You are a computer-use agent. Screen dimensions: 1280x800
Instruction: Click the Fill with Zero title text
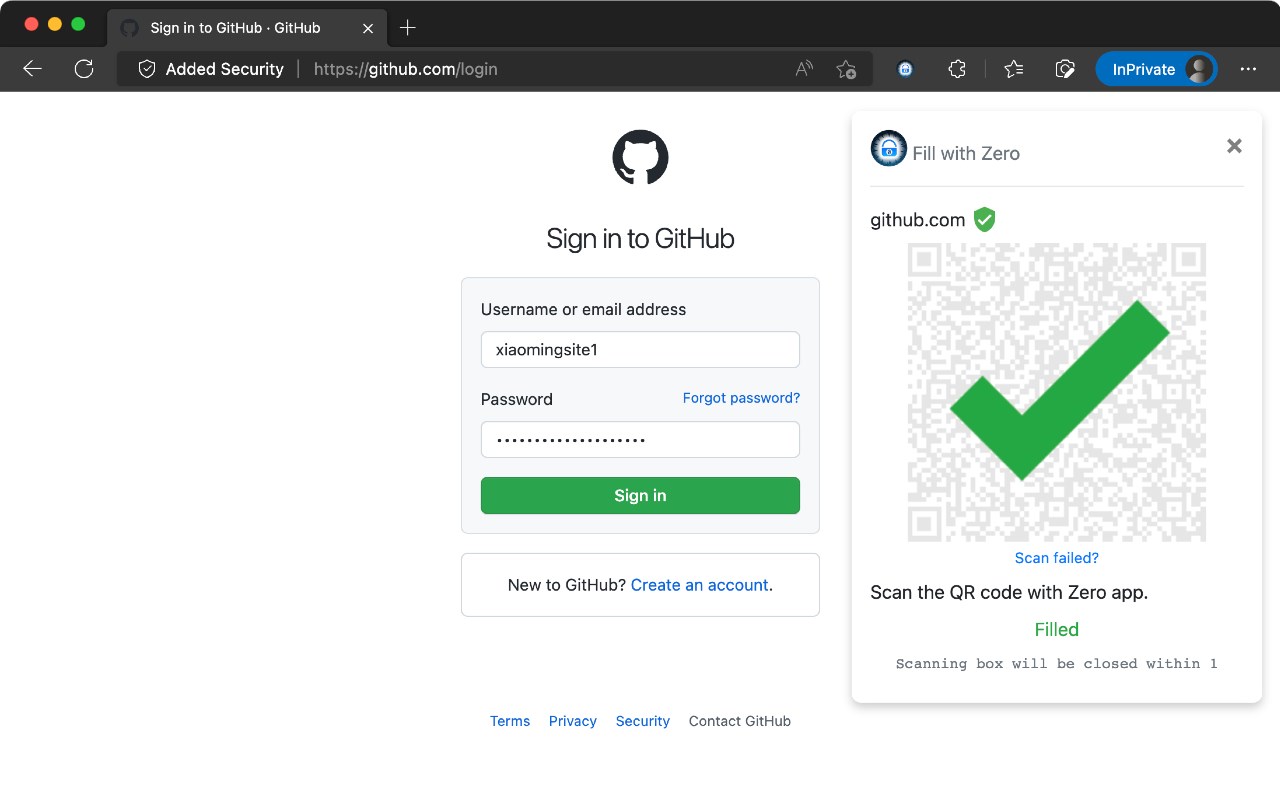[x=966, y=154]
